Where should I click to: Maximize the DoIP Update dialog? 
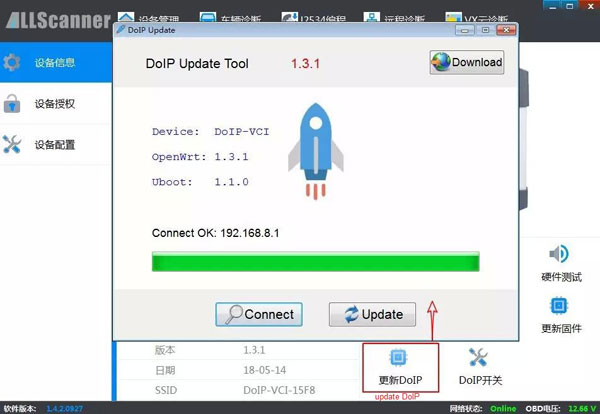point(485,30)
